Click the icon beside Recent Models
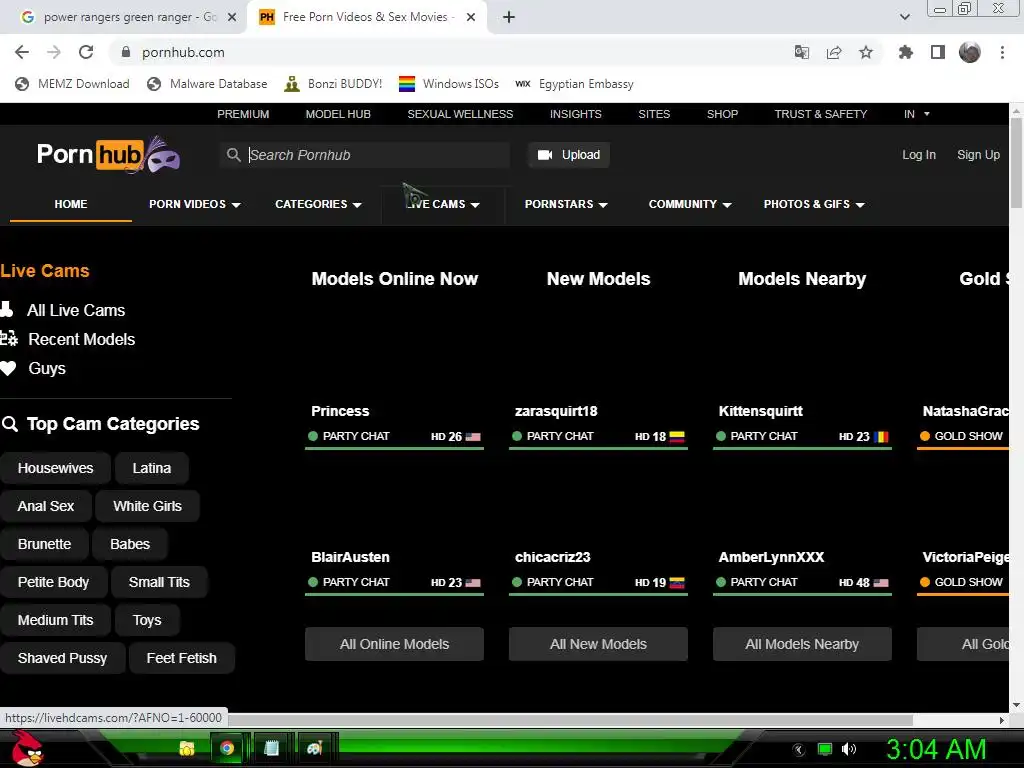The height and width of the screenshot is (768, 1024). [x=8, y=338]
